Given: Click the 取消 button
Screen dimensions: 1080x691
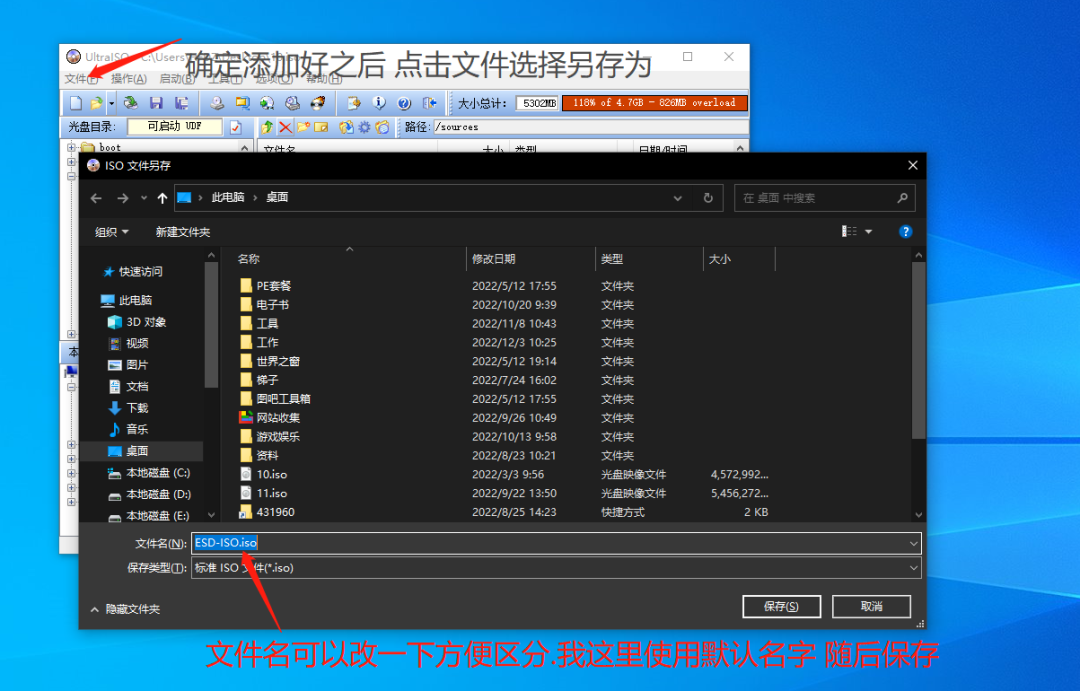Looking at the screenshot, I should [x=874, y=606].
